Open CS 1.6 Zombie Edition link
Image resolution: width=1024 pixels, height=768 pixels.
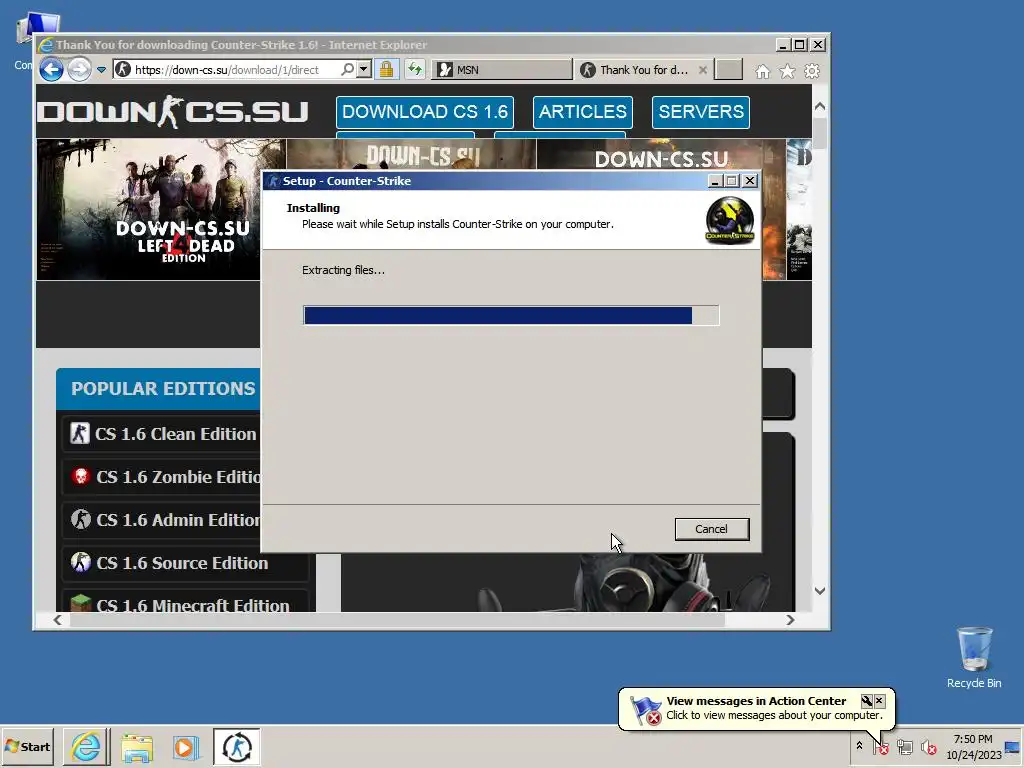point(178,477)
